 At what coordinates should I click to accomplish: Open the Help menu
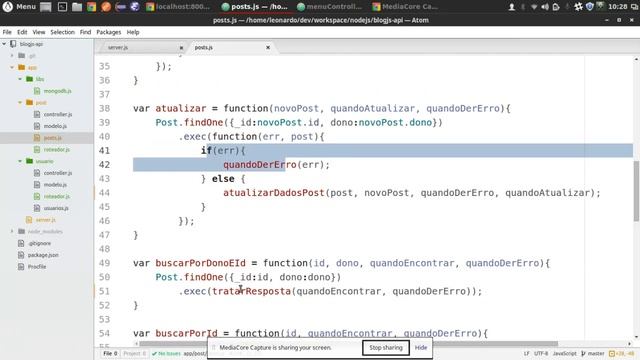tap(133, 32)
